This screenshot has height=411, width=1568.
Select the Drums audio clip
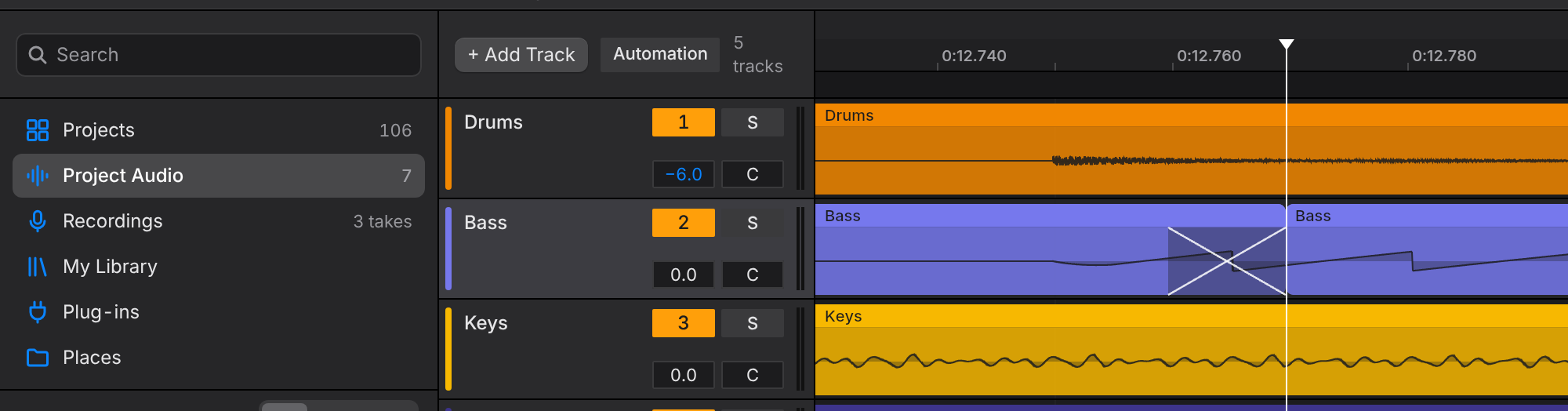click(1192, 149)
